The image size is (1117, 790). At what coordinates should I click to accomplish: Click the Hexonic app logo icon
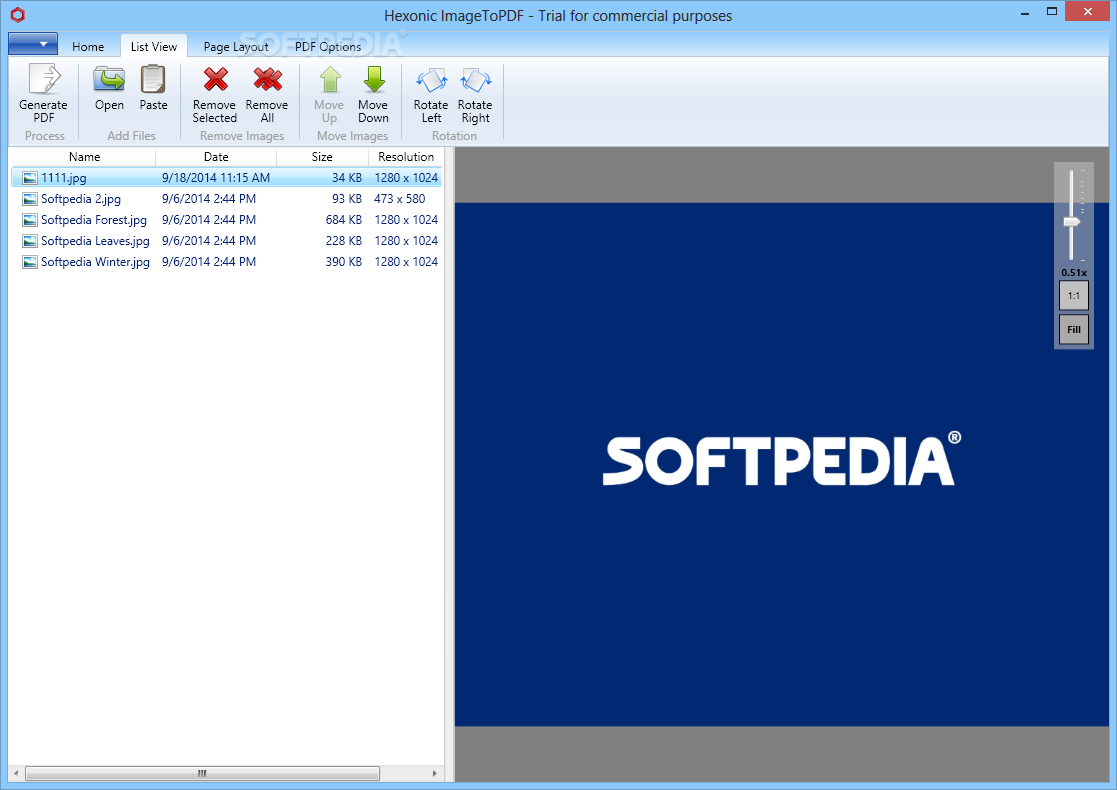click(x=18, y=15)
